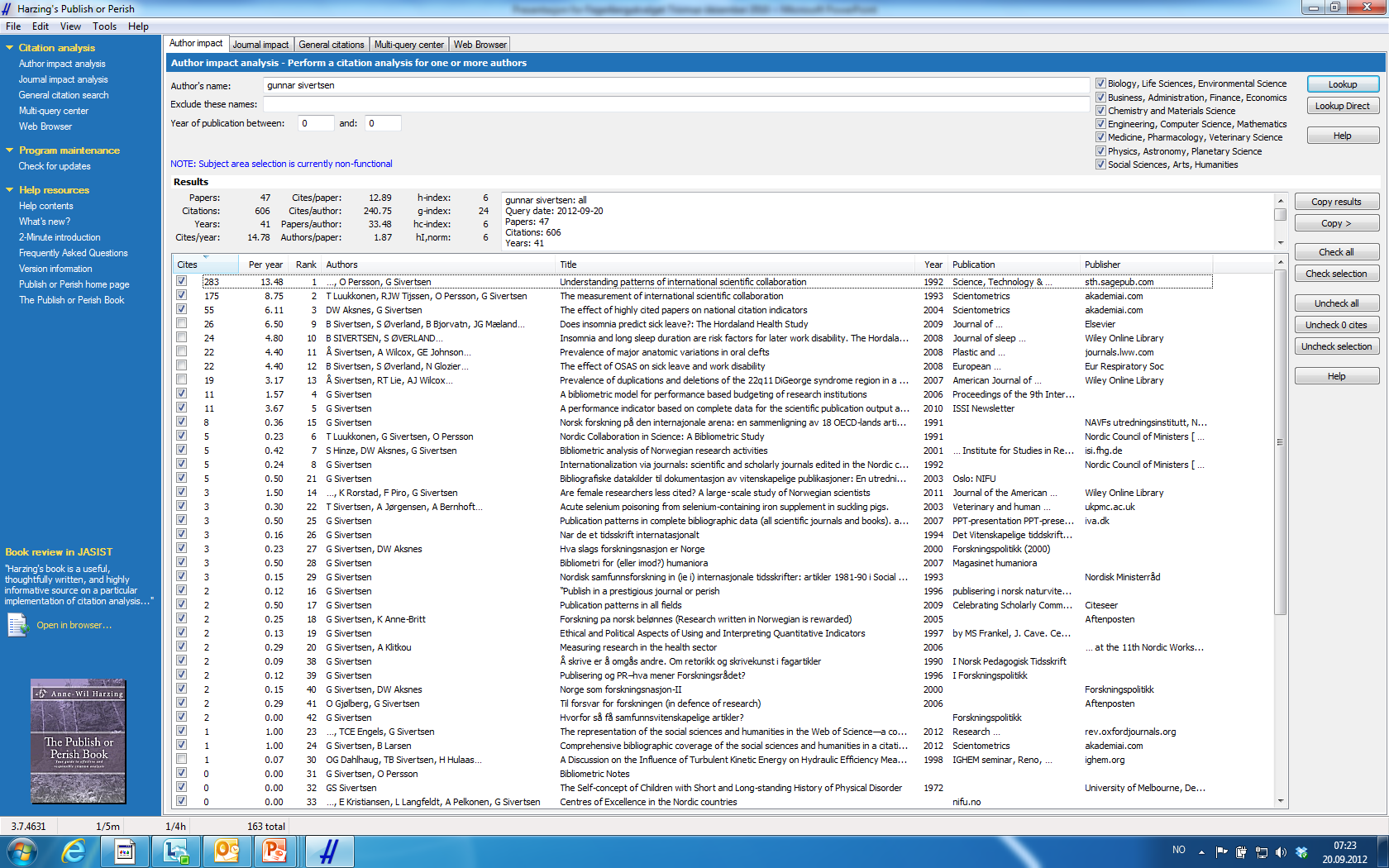The width and height of the screenshot is (1389, 868).
Task: Open the Lync taskbar icon
Action: pos(176,851)
